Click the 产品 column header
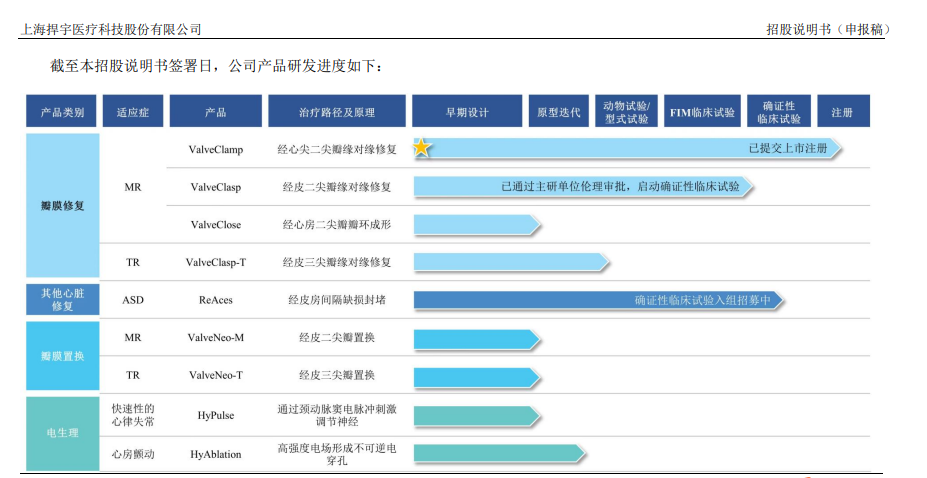This screenshot has height=478, width=927. [215, 111]
